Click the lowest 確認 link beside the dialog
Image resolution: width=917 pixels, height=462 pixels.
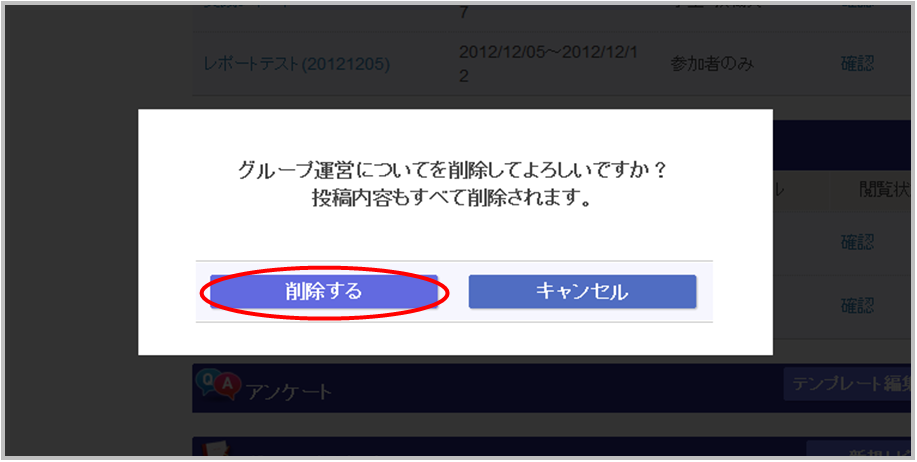pyautogui.click(x=857, y=305)
